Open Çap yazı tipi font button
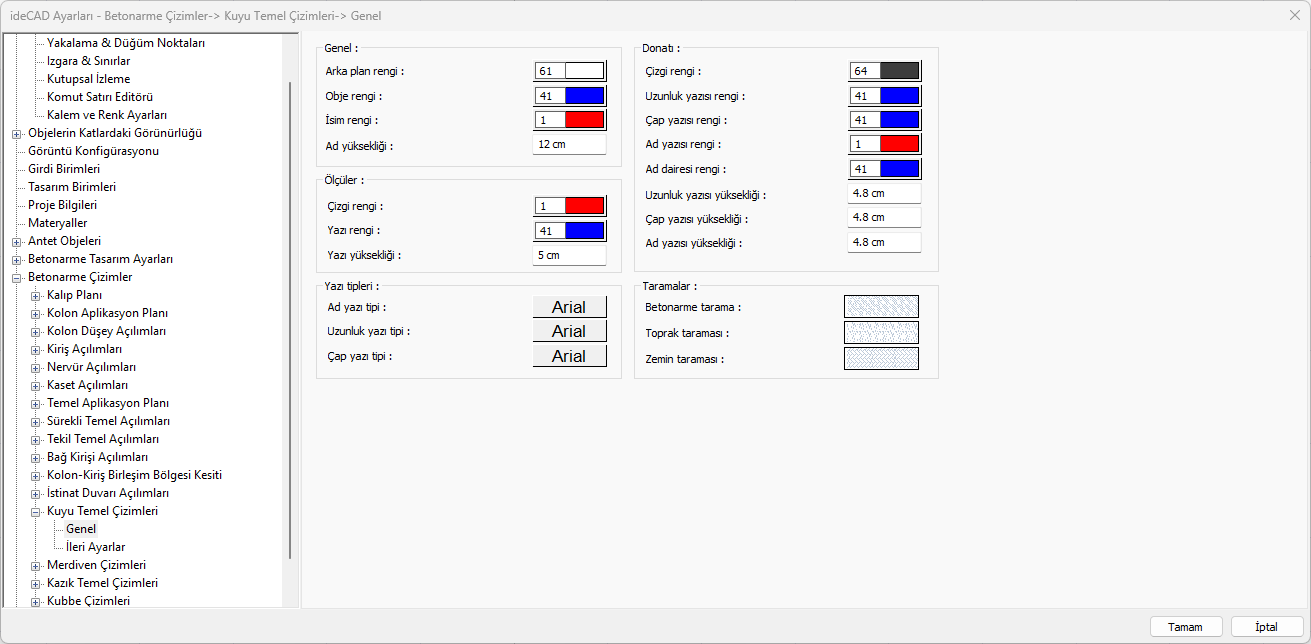 (x=570, y=356)
